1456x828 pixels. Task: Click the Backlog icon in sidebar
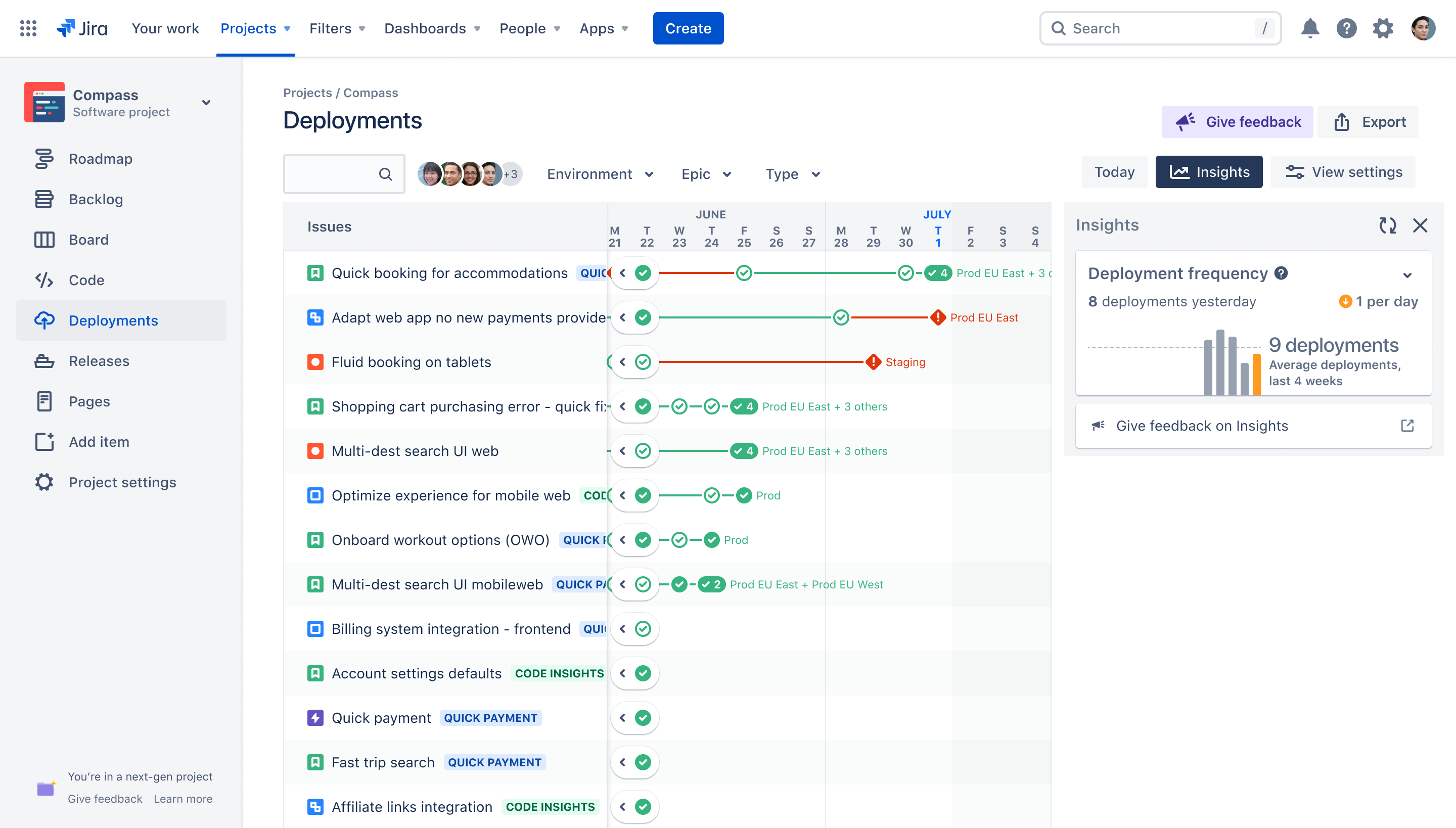tap(42, 198)
